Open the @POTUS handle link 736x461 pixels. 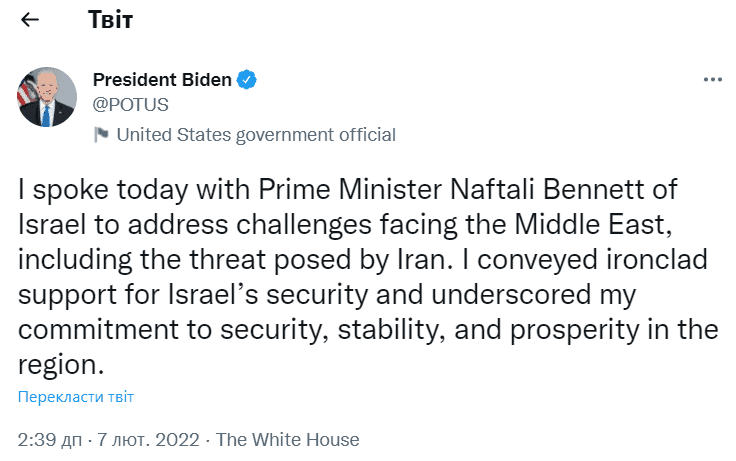[130, 104]
